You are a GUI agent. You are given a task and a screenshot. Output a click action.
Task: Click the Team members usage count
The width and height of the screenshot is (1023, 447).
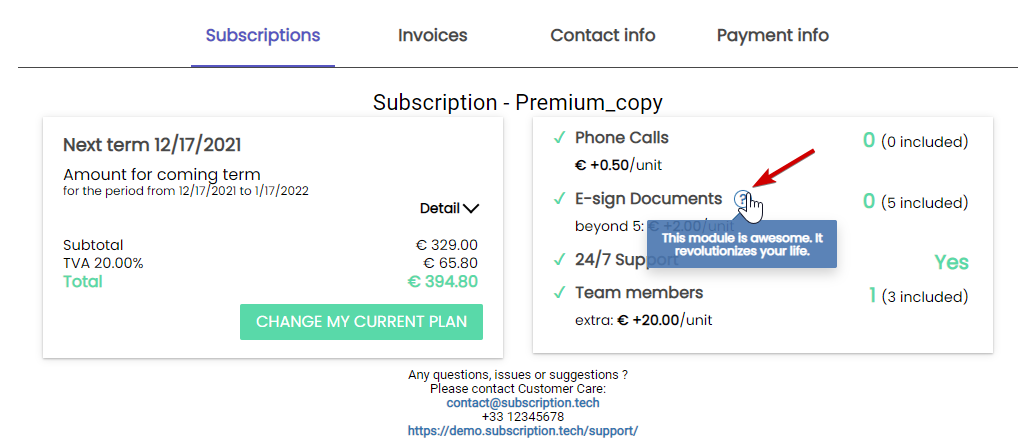click(x=872, y=296)
